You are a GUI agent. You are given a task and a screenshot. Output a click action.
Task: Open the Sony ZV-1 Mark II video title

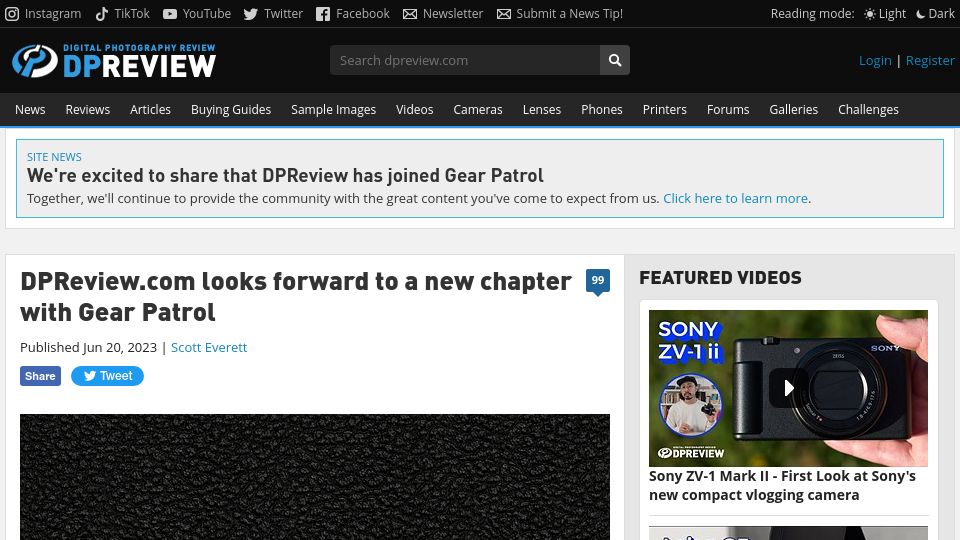[x=782, y=486]
